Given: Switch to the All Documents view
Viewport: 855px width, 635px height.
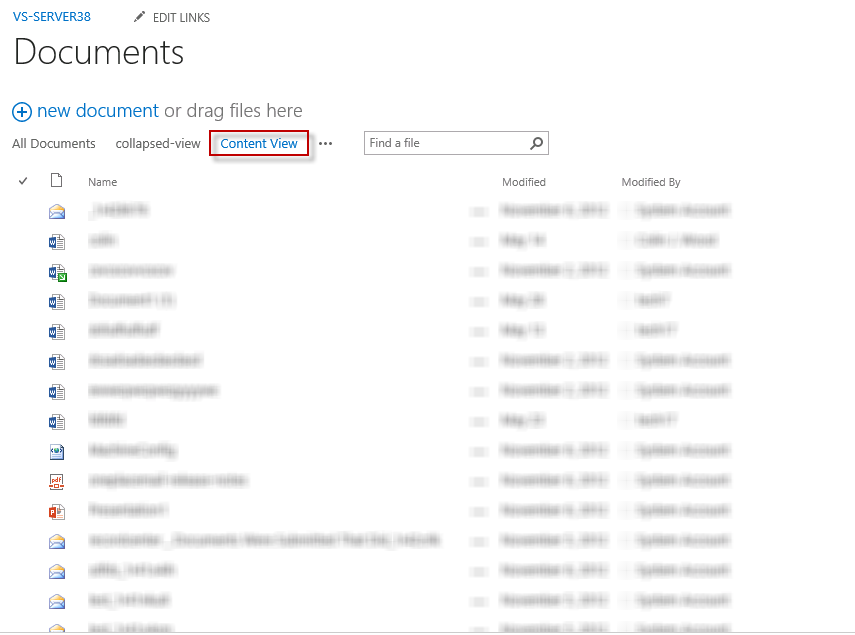Looking at the screenshot, I should tap(54, 144).
